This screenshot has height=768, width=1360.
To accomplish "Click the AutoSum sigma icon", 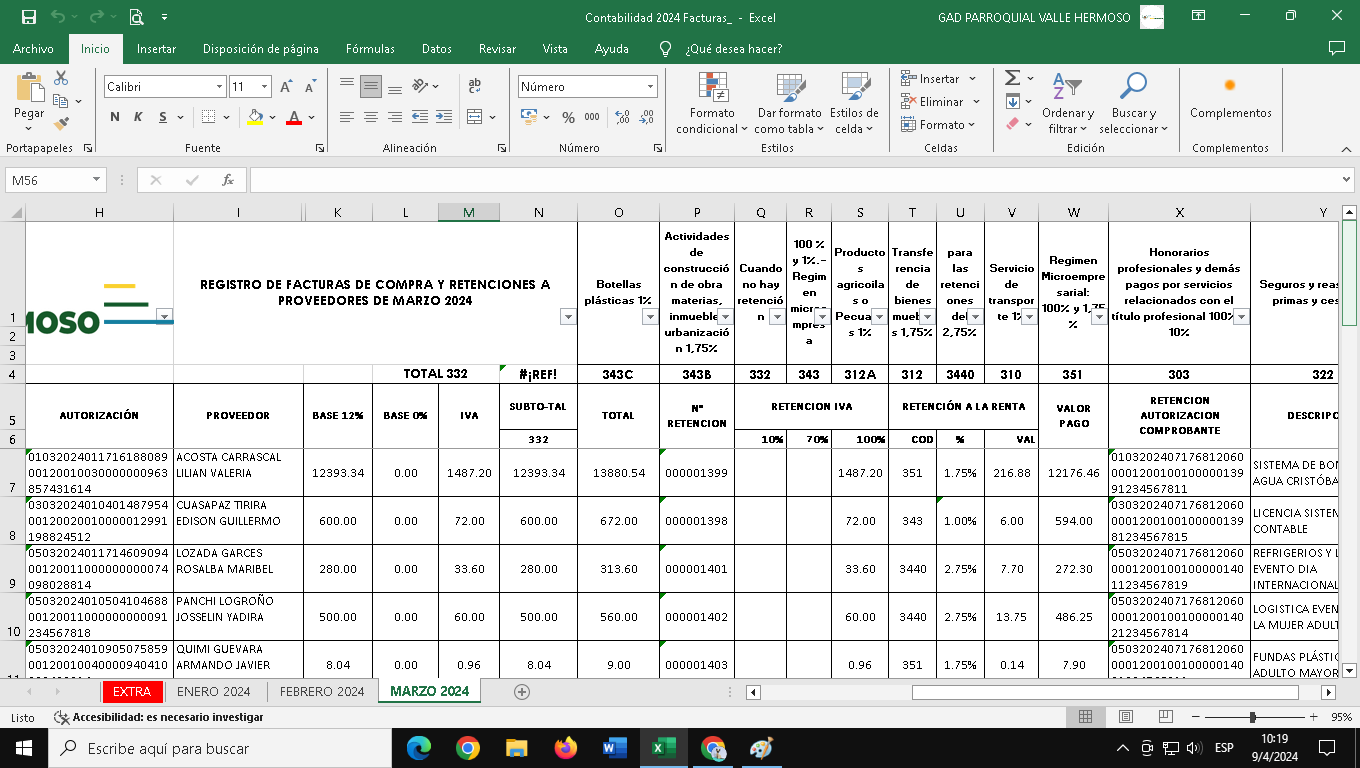I will coord(1012,78).
